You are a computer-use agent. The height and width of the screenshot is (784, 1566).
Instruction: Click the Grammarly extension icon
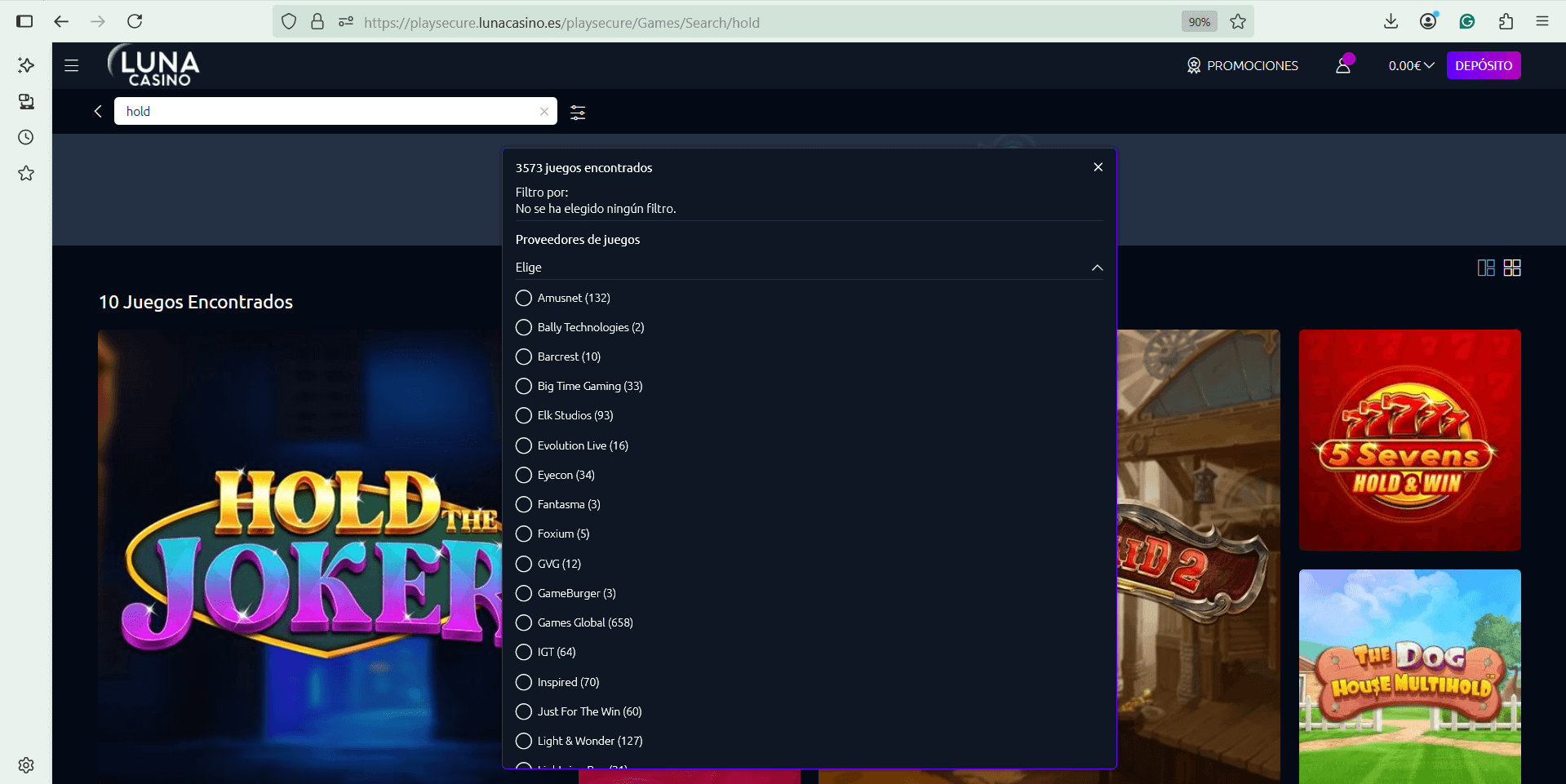coord(1467,21)
